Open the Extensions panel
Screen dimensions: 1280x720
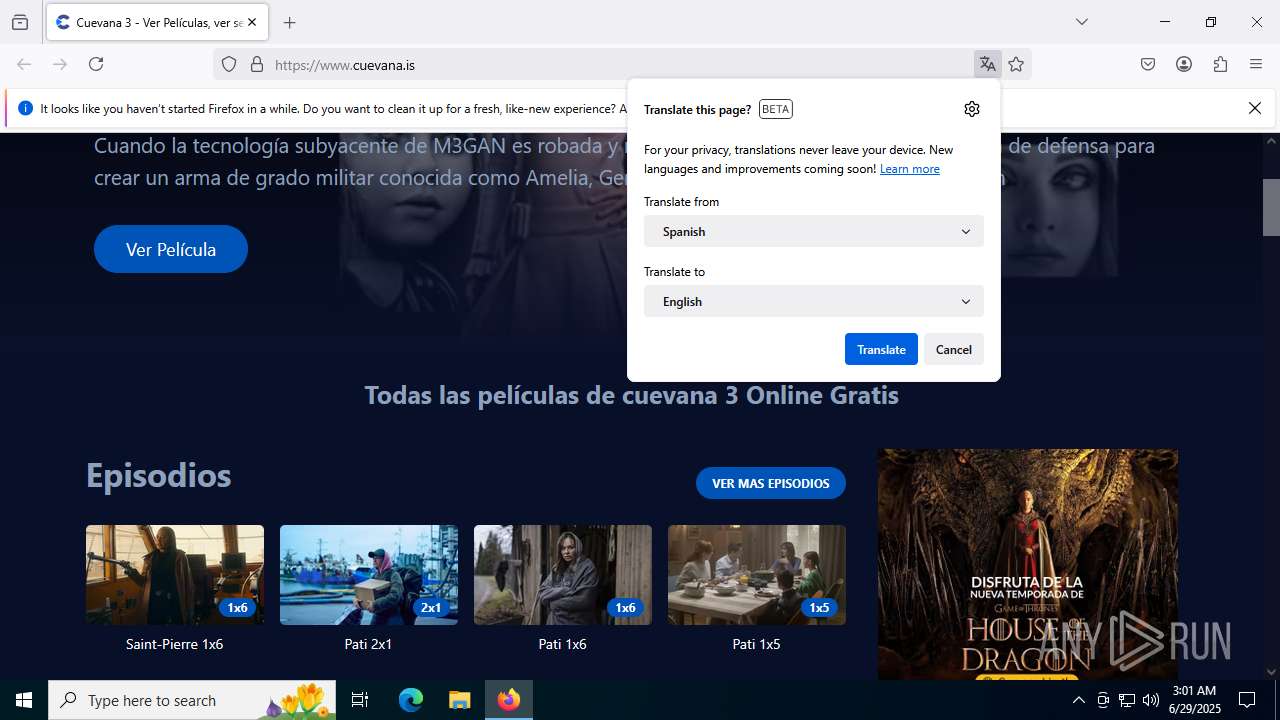1220,64
